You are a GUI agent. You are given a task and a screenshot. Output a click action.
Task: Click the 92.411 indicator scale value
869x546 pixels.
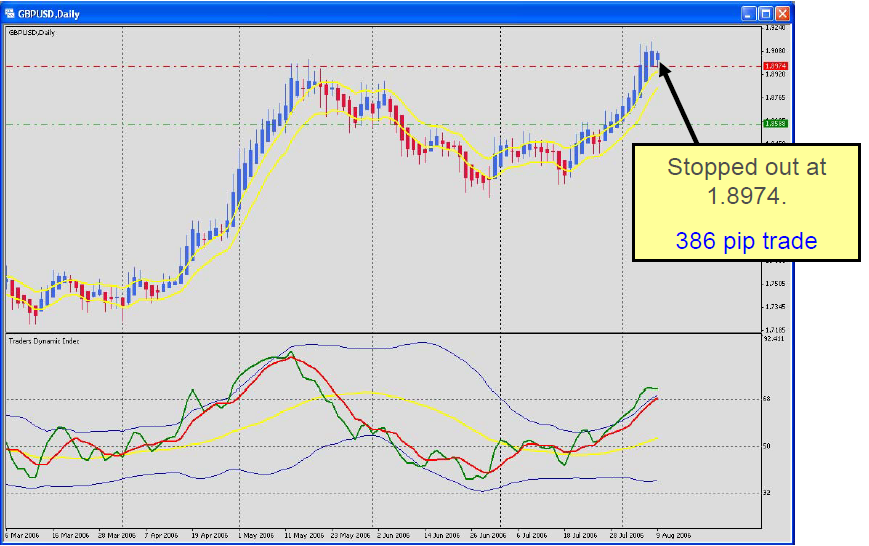pos(774,338)
